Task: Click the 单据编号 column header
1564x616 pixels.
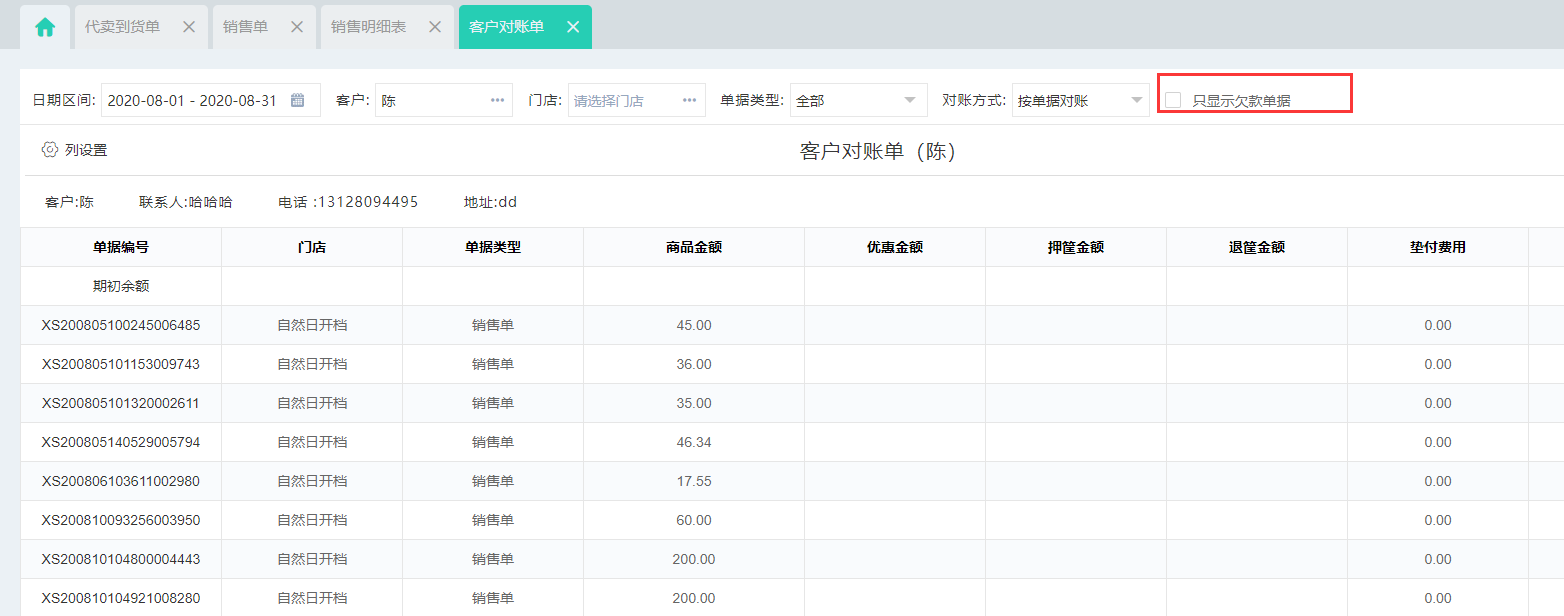Action: (x=121, y=247)
